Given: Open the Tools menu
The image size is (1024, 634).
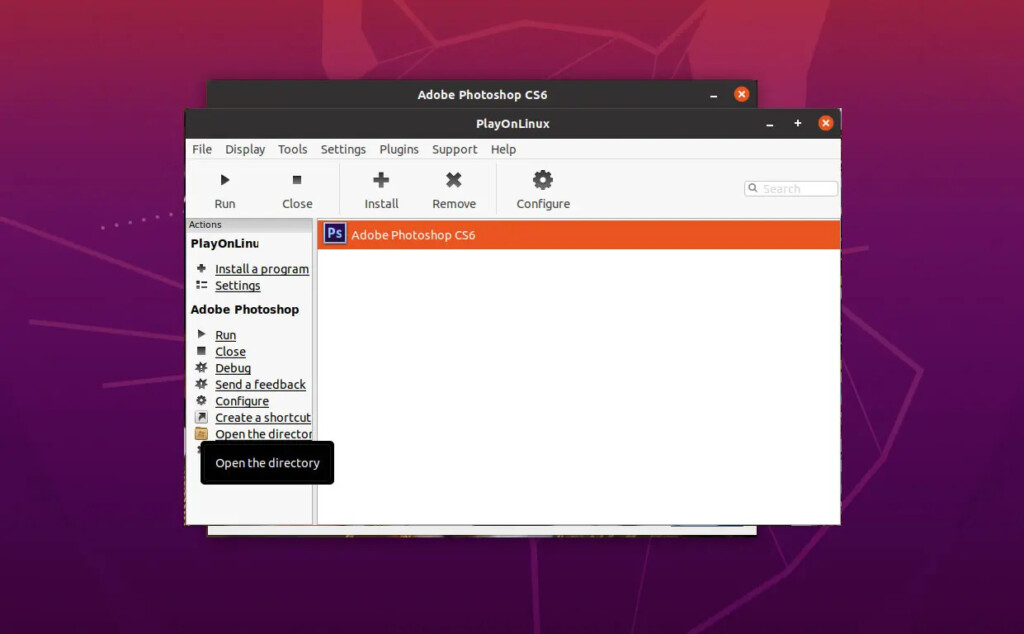Looking at the screenshot, I should 293,149.
